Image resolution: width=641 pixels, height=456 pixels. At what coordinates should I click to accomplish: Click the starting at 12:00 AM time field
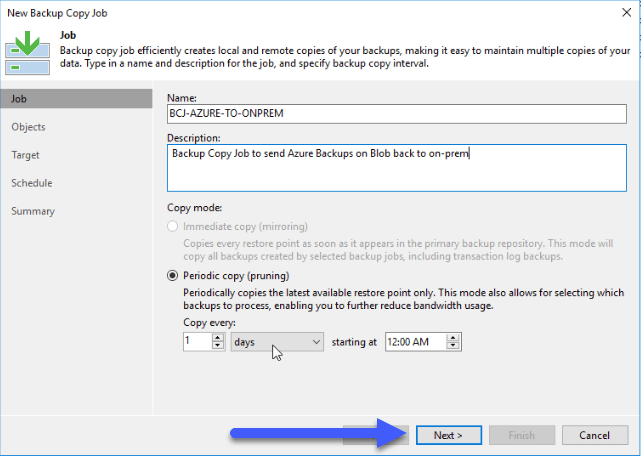click(x=415, y=341)
